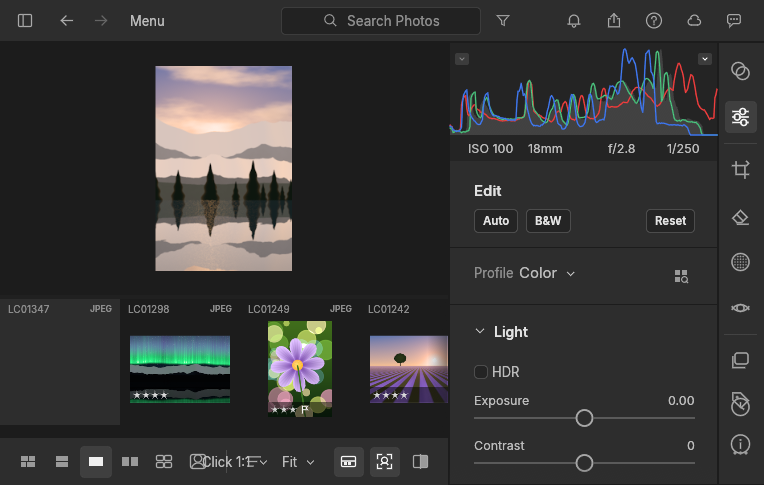Switch to Square Grid view icon
The width and height of the screenshot is (764, 485).
62,462
